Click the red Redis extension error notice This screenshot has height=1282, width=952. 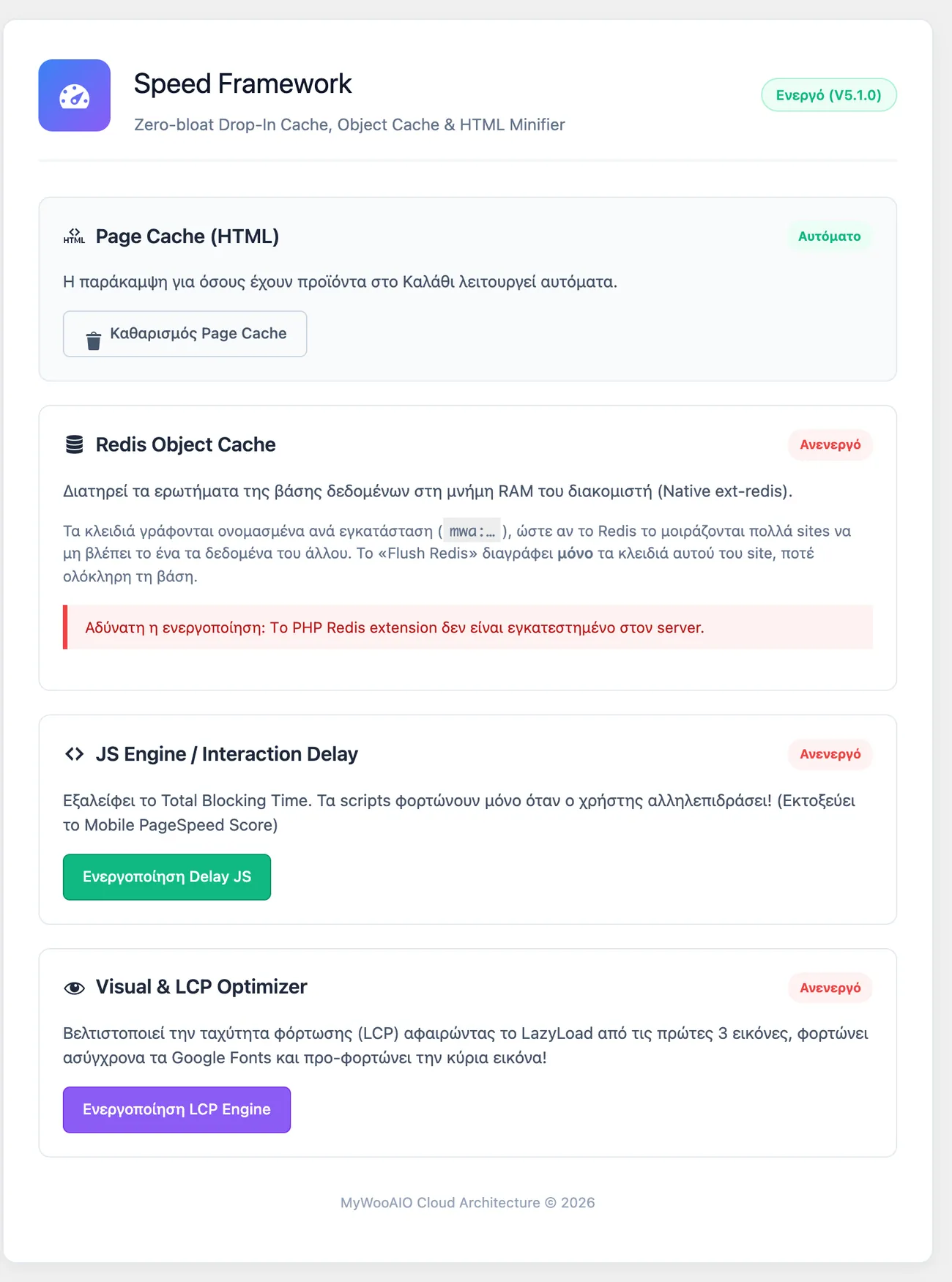tap(468, 627)
